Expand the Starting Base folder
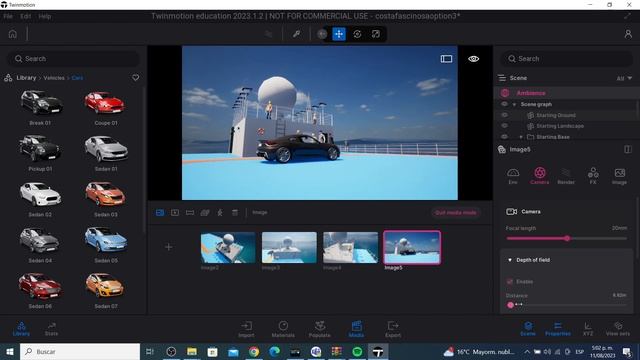 coord(521,137)
